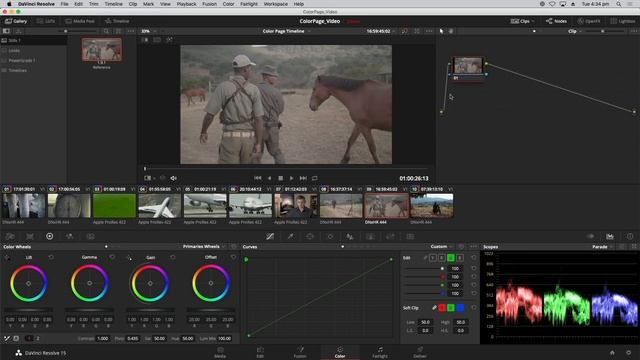Open the File menu

tap(64, 4)
